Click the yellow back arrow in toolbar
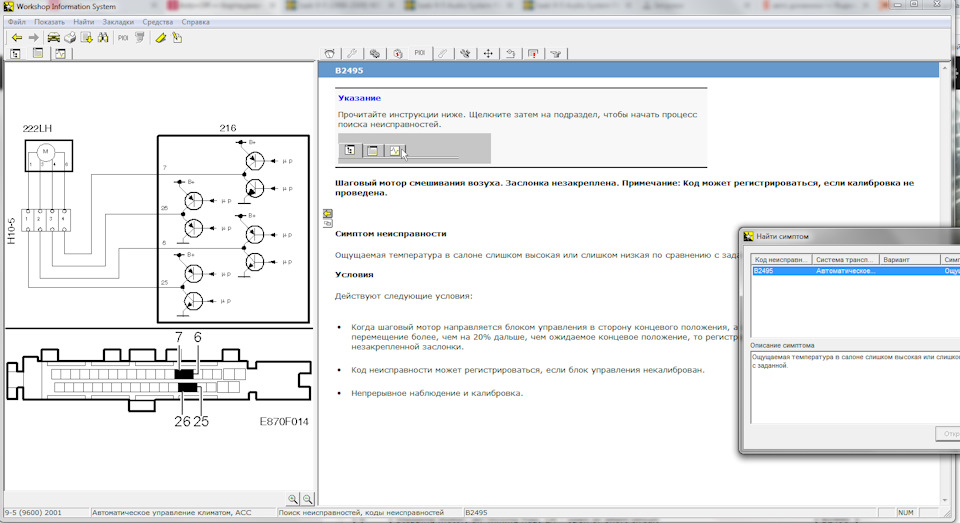 (17, 38)
